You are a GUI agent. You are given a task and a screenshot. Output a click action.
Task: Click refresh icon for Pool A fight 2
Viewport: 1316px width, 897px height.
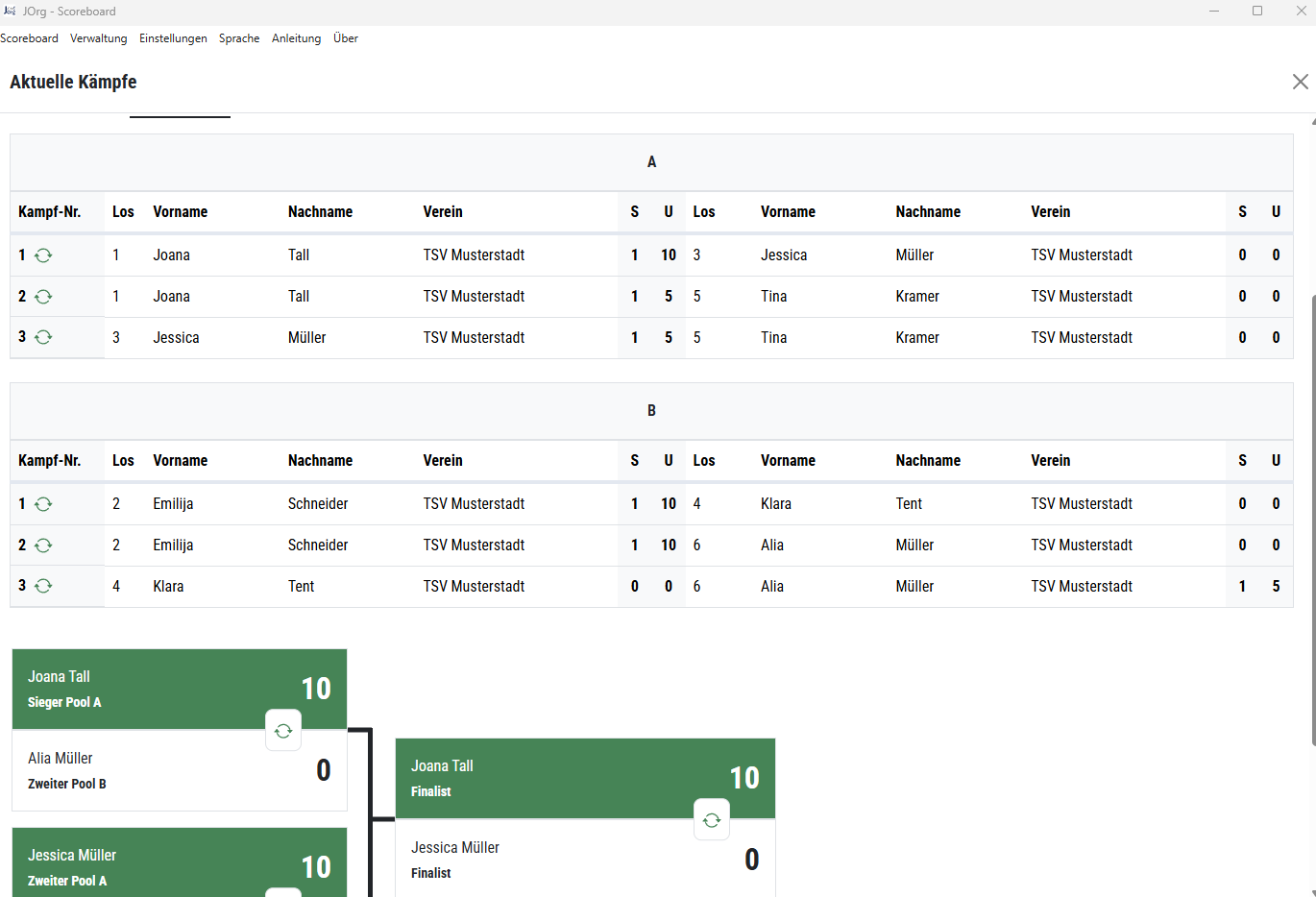point(43,297)
